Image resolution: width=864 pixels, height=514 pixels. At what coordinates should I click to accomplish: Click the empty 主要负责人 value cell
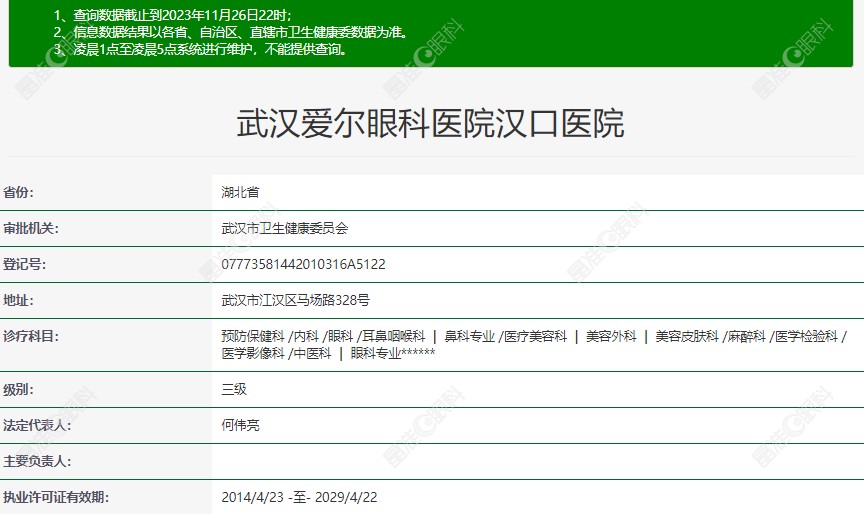[x=537, y=461]
